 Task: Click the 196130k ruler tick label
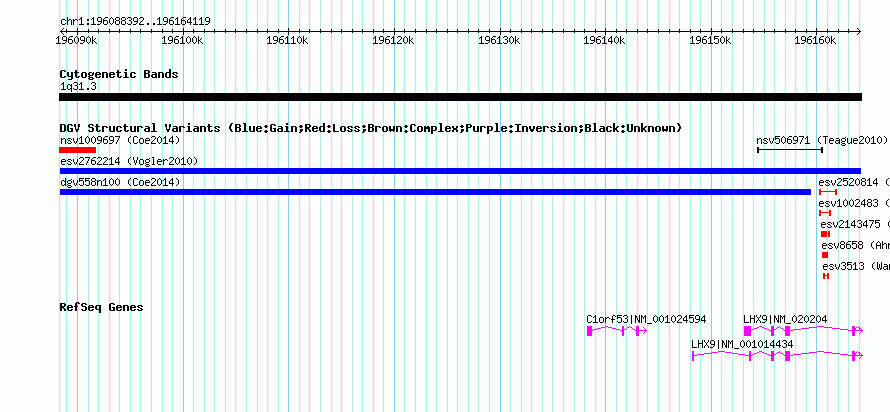coord(499,41)
